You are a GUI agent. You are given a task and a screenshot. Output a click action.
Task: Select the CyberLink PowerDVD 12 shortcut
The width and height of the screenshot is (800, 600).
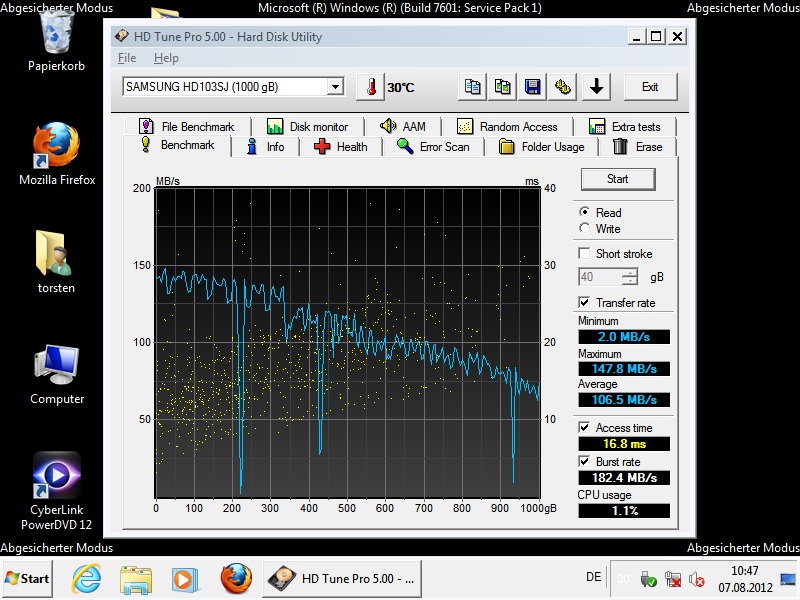tap(57, 491)
